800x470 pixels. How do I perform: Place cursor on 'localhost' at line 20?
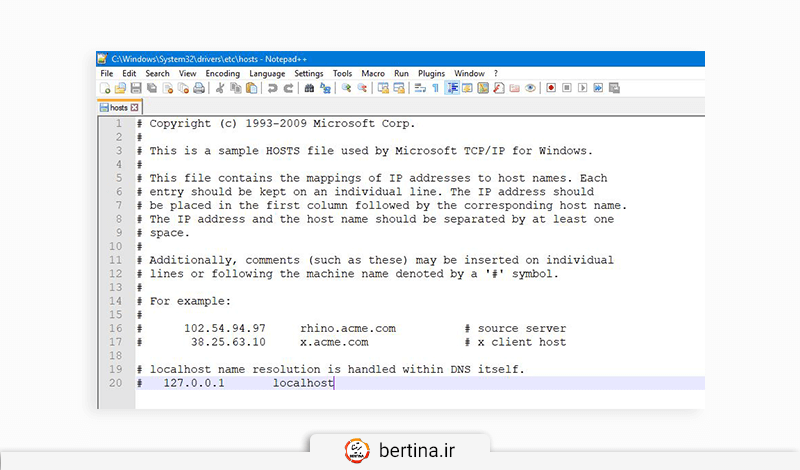click(303, 383)
